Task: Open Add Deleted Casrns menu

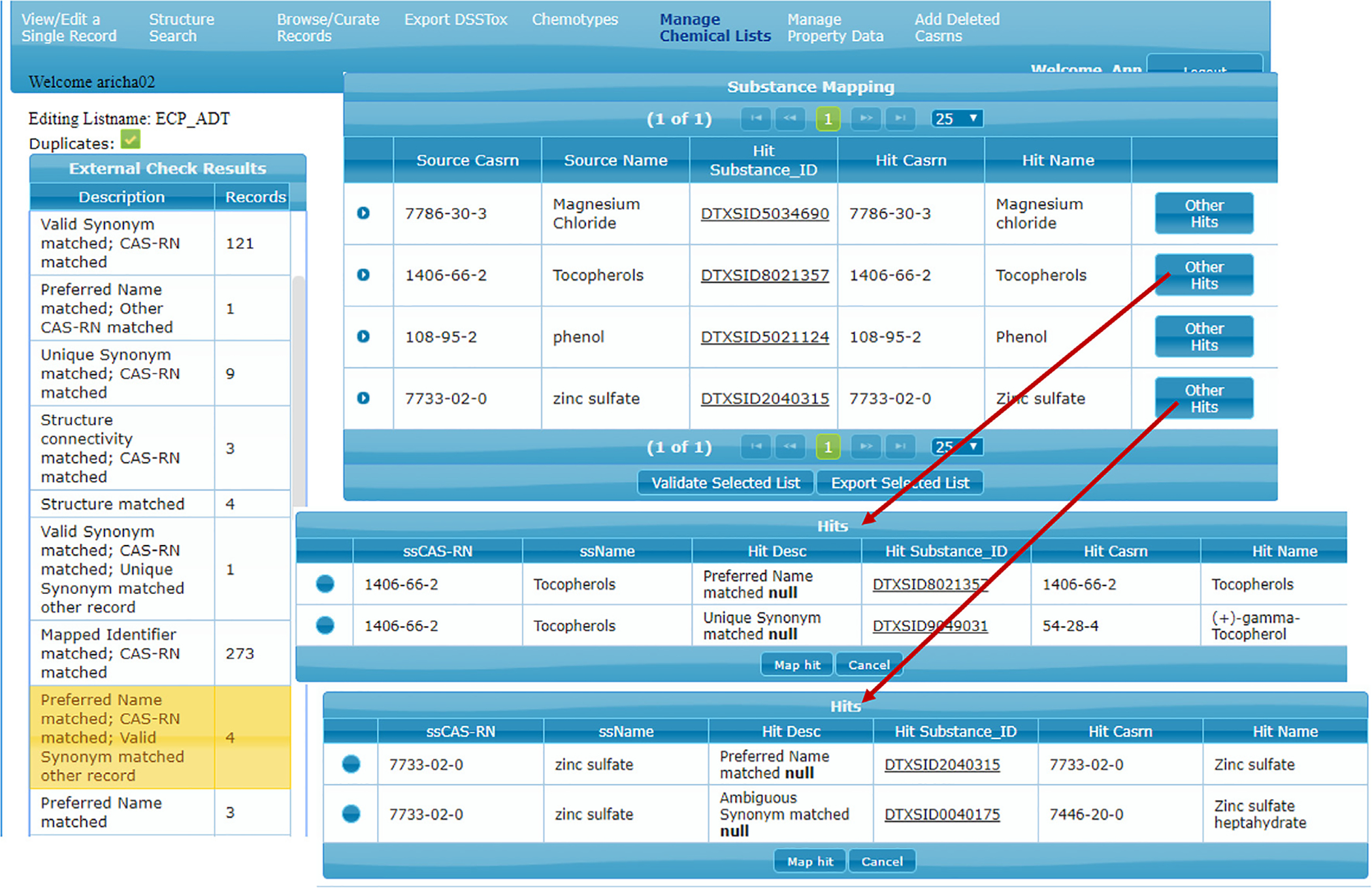Action: pos(956,27)
